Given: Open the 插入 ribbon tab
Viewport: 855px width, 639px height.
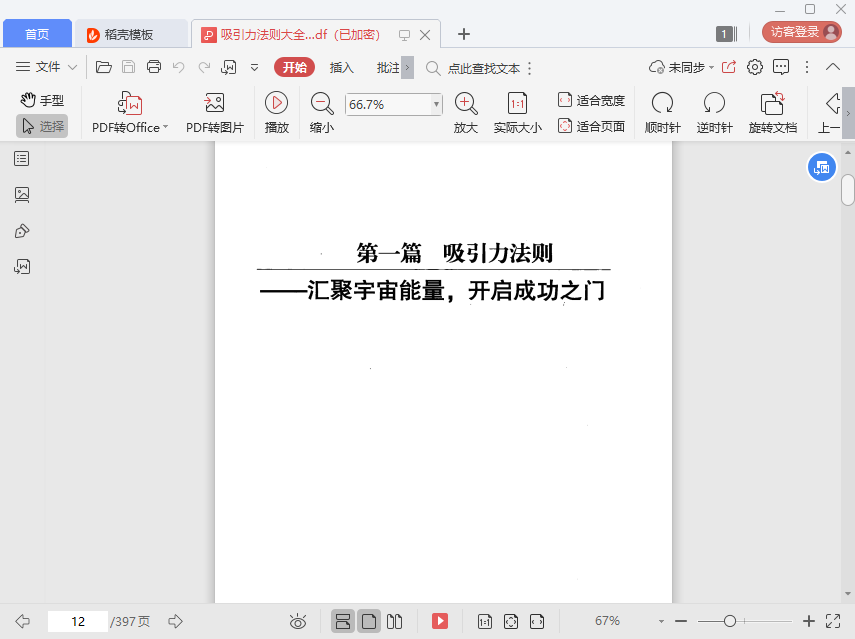Looking at the screenshot, I should tap(342, 67).
